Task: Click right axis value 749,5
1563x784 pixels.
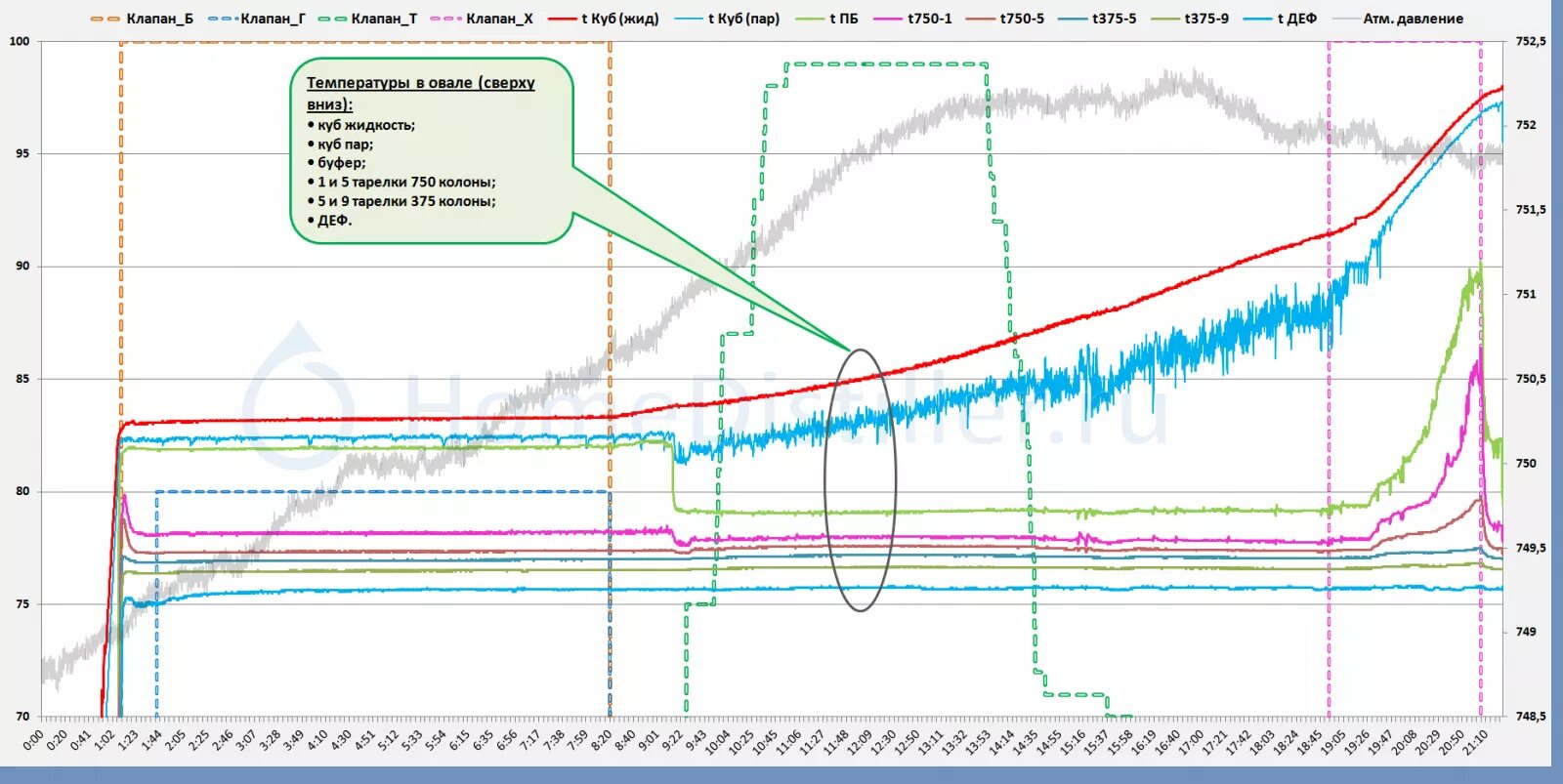Action: 1530,548
